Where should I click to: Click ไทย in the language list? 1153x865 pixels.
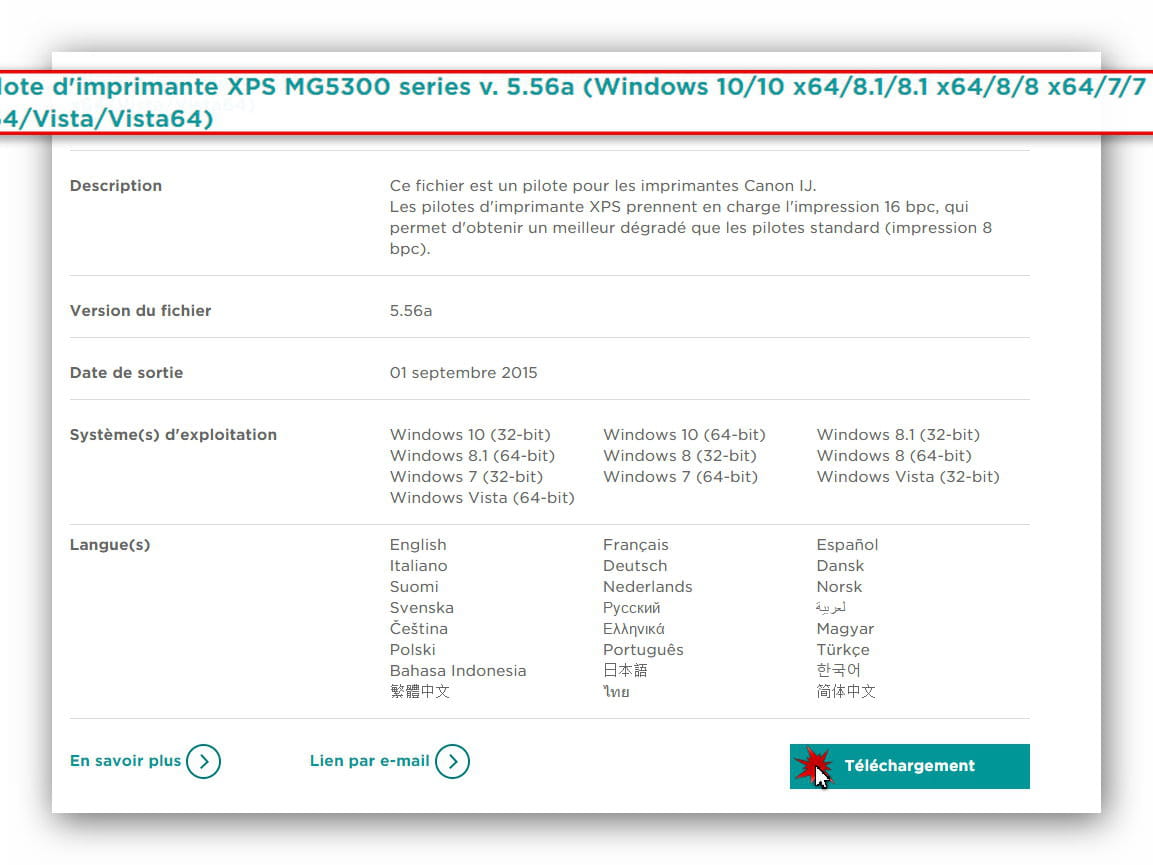tap(616, 691)
